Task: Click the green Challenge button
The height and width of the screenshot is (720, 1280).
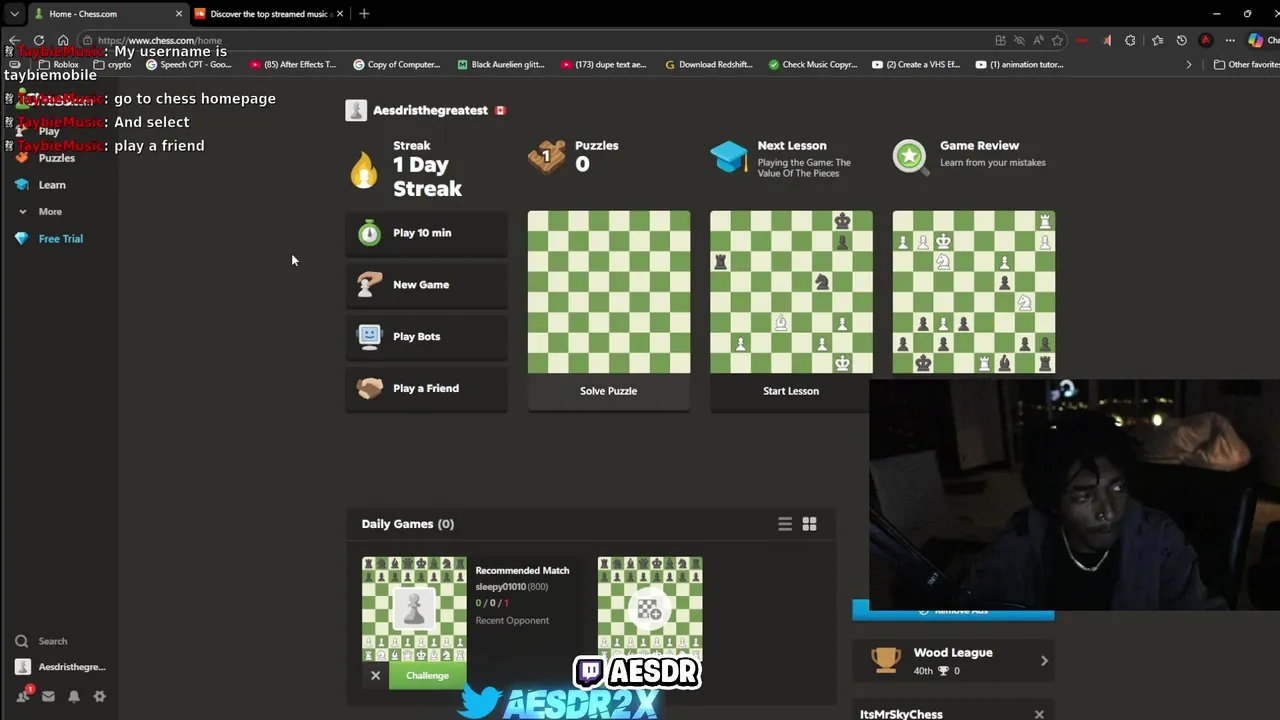Action: click(427, 676)
